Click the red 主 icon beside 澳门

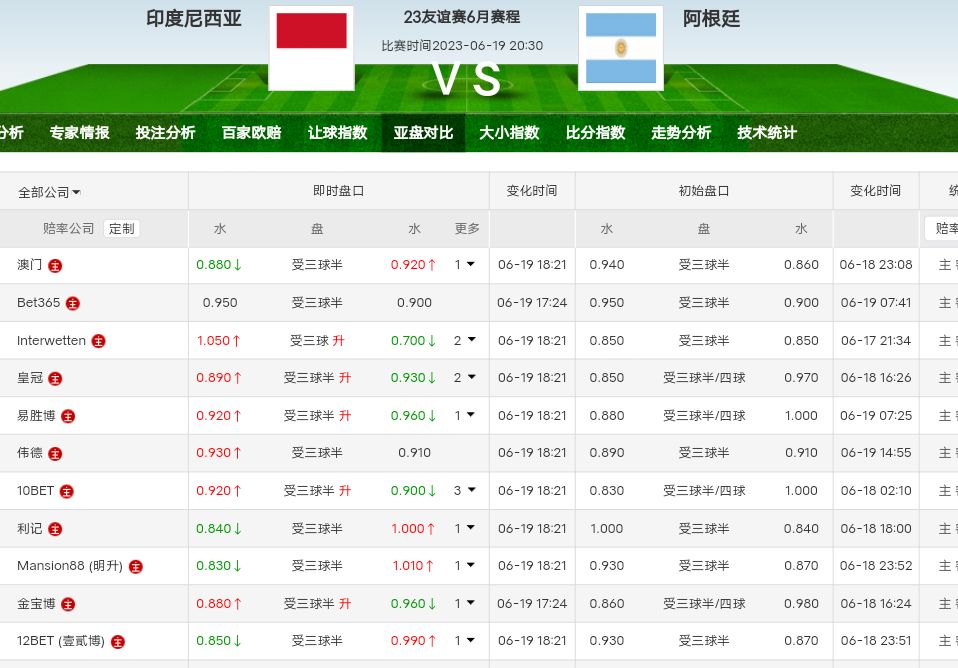click(x=55, y=266)
